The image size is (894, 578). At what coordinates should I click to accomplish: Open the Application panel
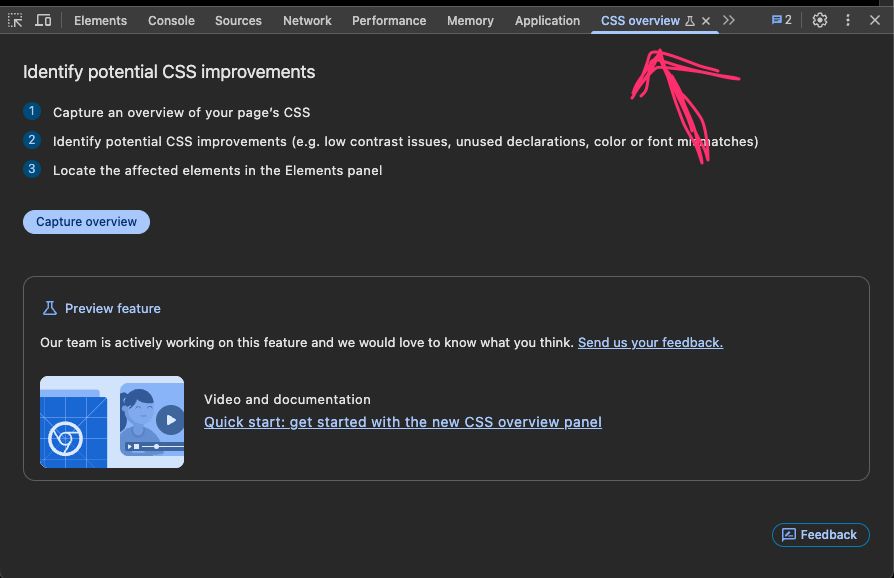[x=547, y=19]
